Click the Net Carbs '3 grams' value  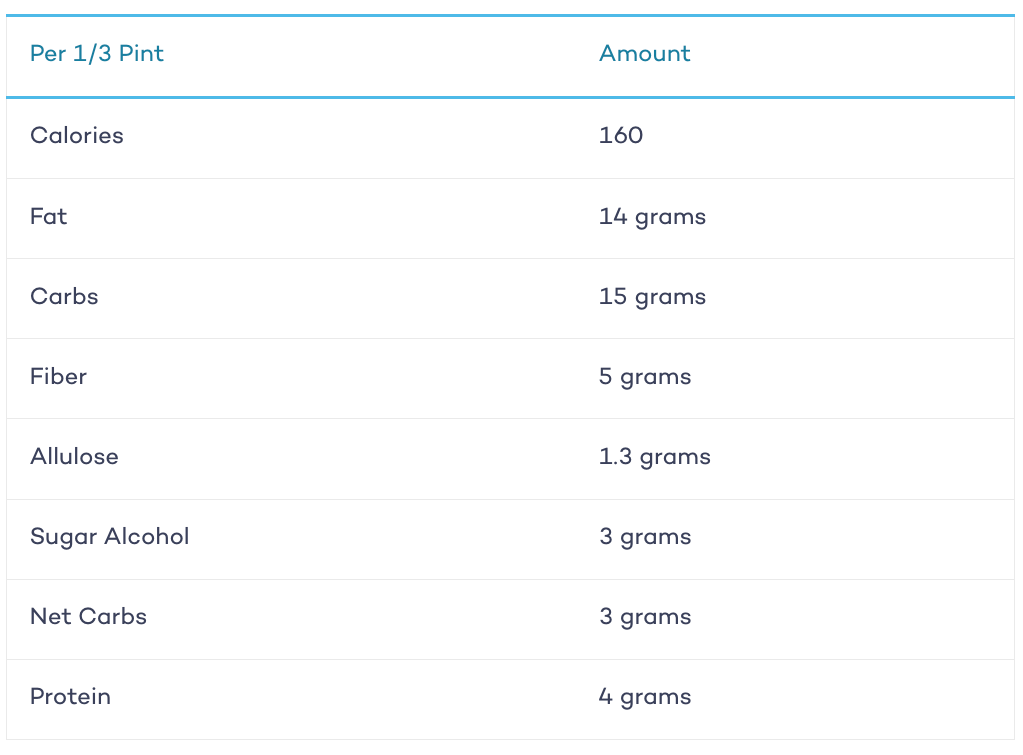point(645,617)
